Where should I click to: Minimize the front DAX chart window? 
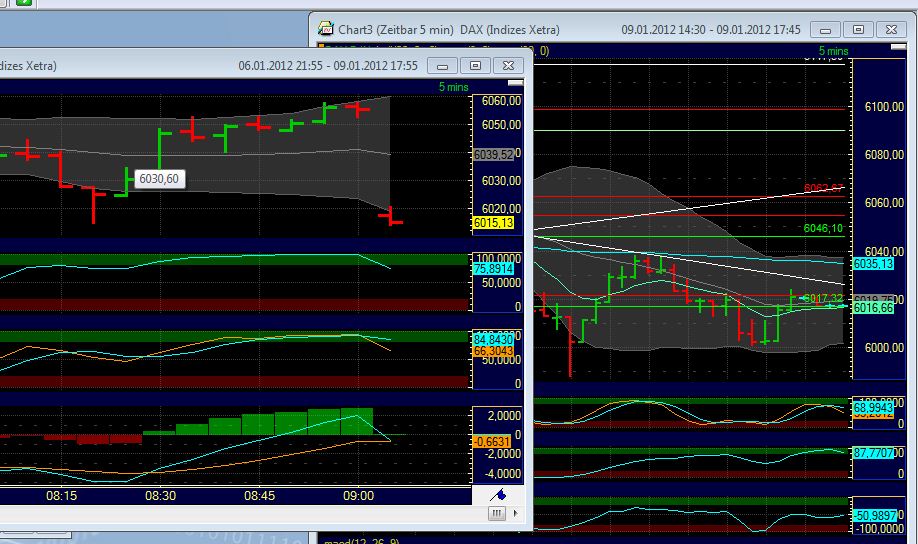444,66
